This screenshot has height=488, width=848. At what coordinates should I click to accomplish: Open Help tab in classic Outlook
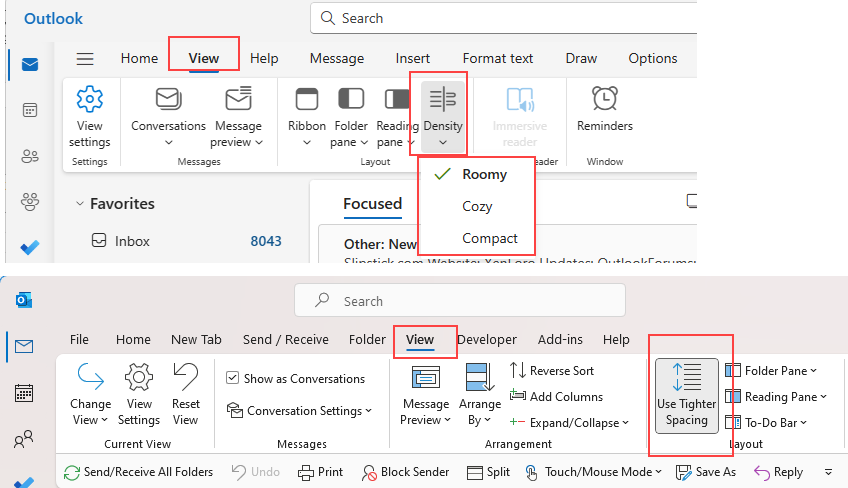click(616, 340)
